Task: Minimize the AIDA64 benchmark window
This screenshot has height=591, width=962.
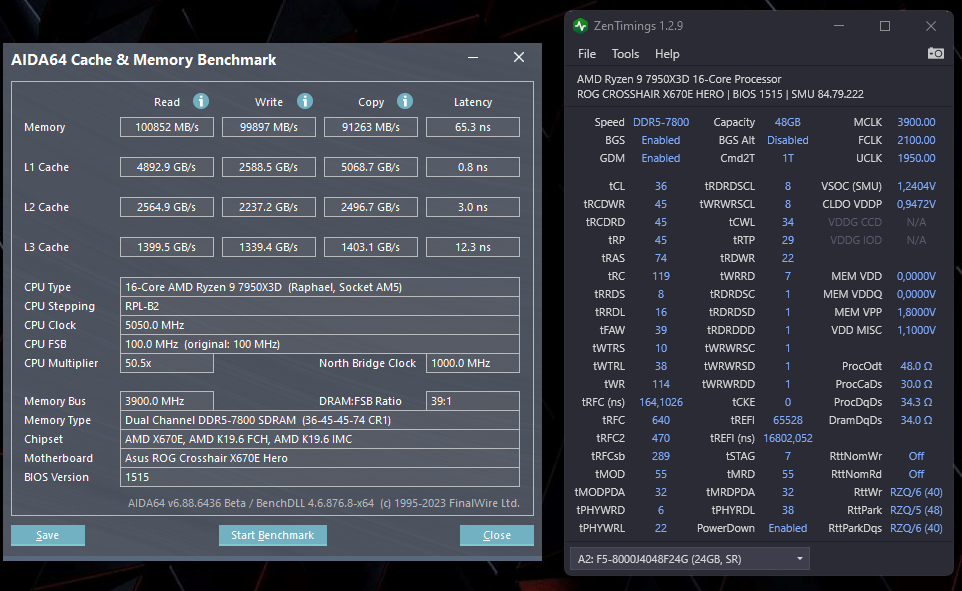Action: [x=473, y=57]
